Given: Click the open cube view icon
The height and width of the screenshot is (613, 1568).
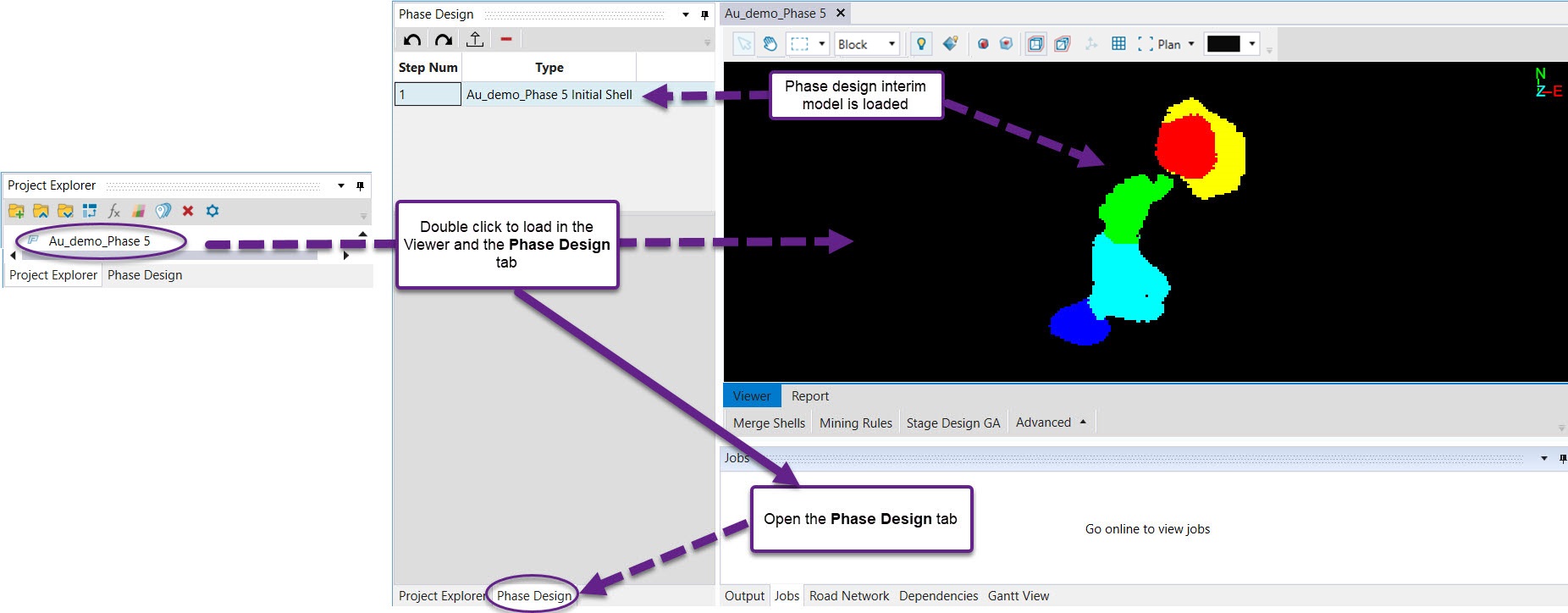Looking at the screenshot, I should pyautogui.click(x=1063, y=44).
